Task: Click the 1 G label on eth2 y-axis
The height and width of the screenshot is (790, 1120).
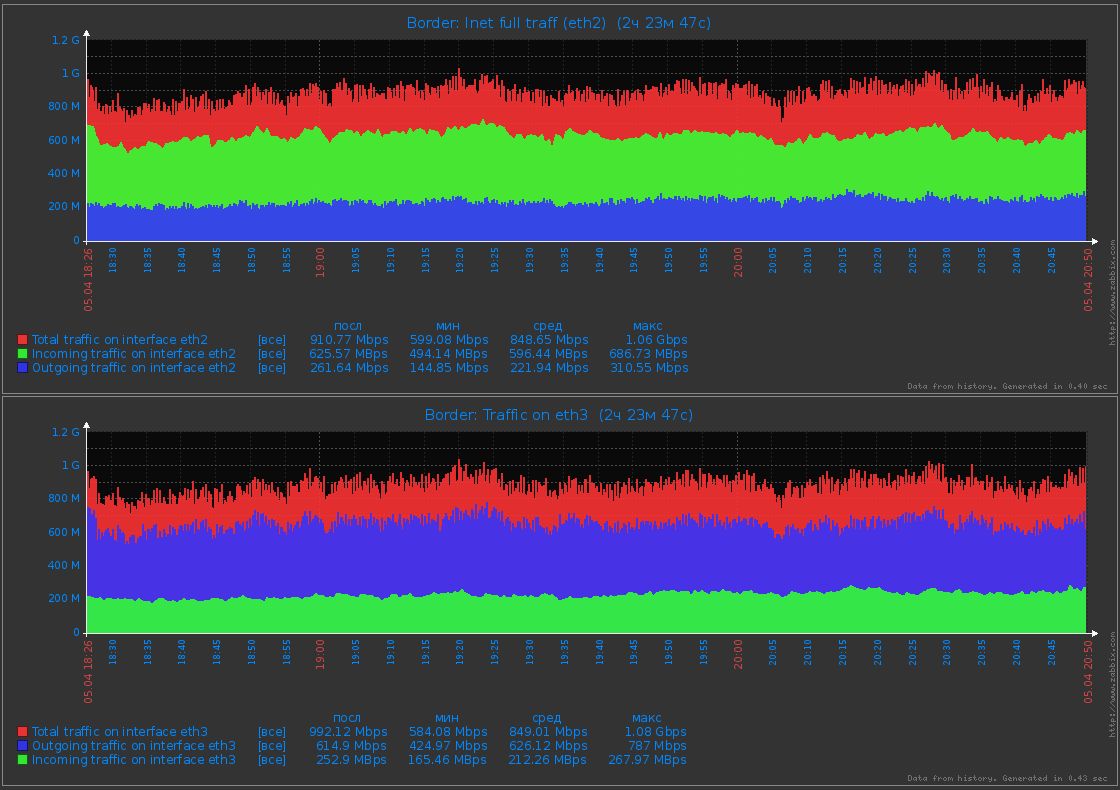Action: [70, 73]
